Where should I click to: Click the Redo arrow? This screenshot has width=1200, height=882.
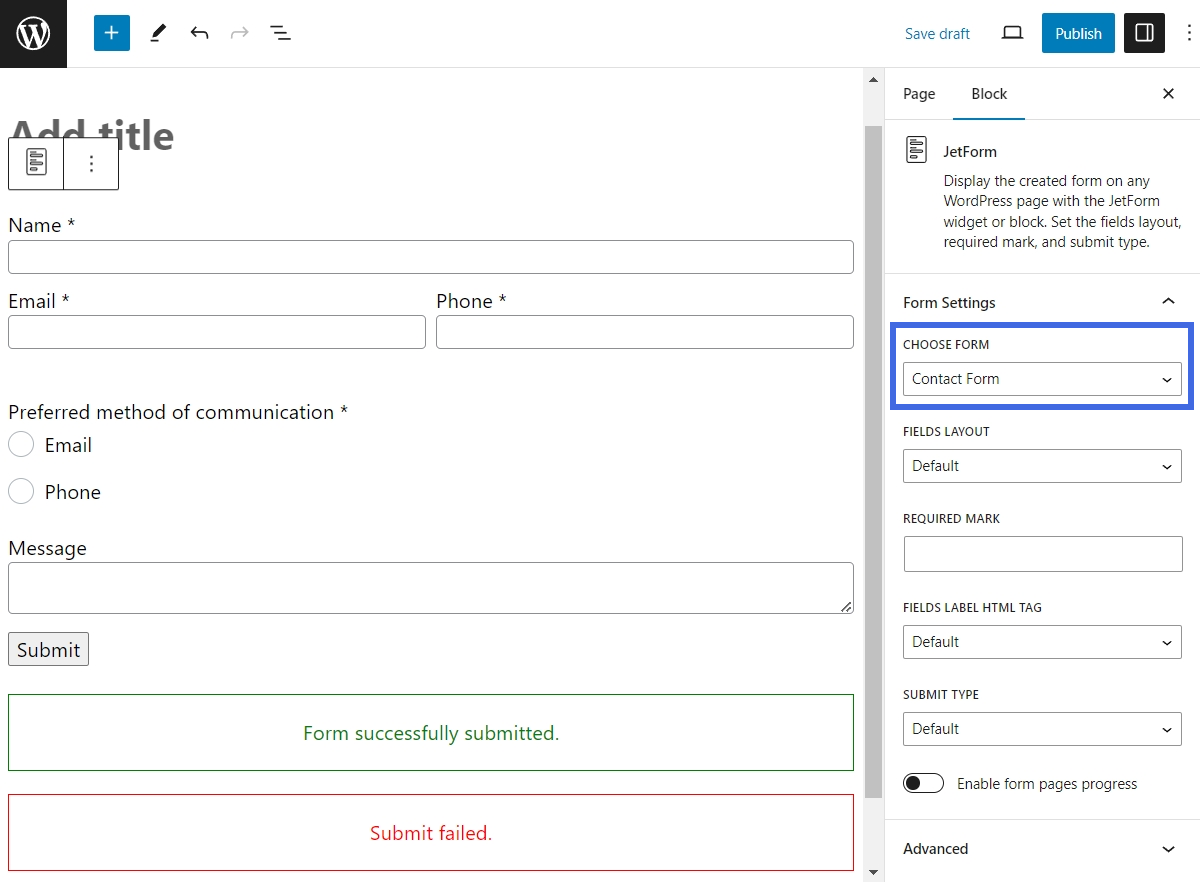pyautogui.click(x=239, y=33)
